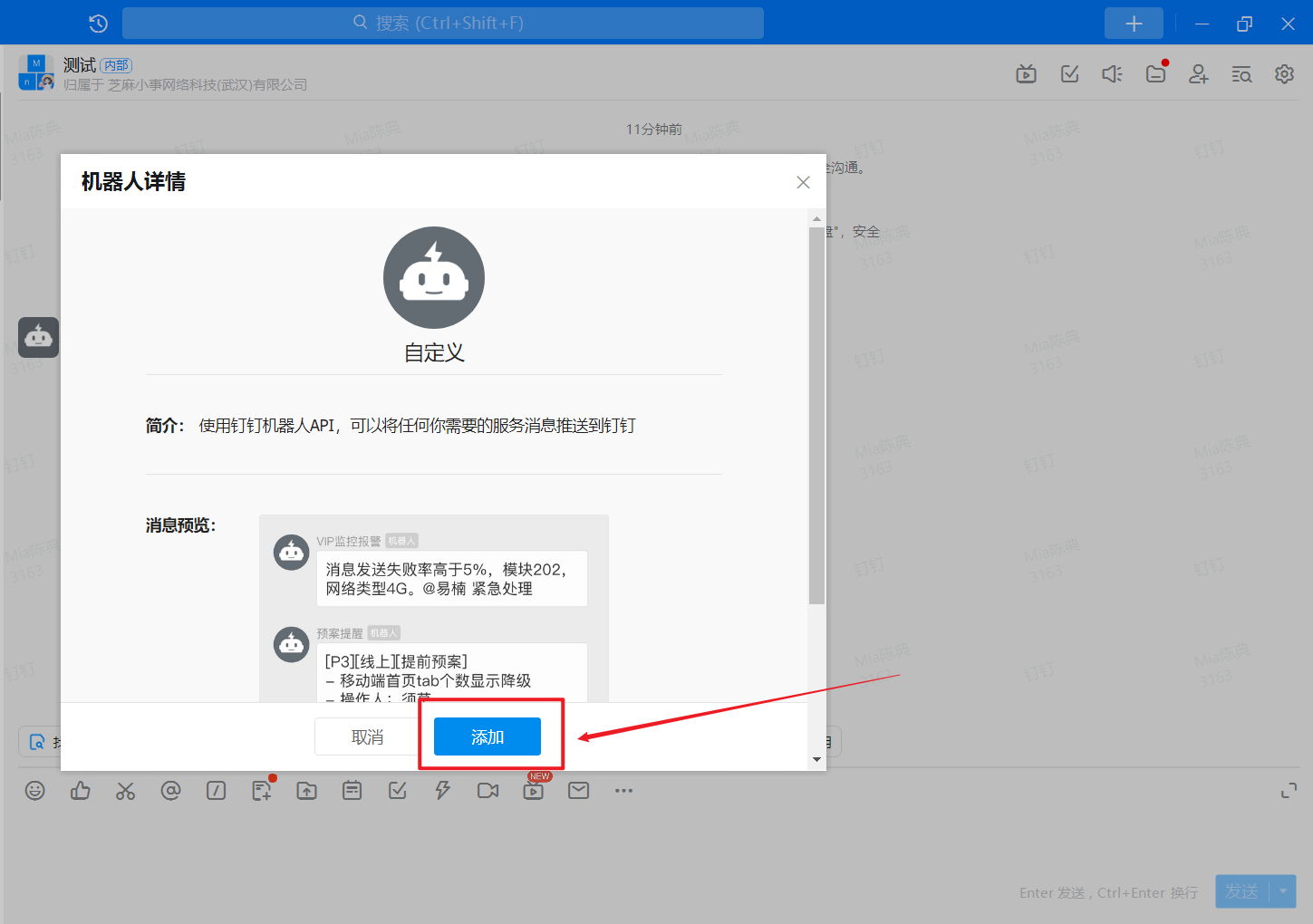Close the 机器人详情 dialog

pos(803,182)
